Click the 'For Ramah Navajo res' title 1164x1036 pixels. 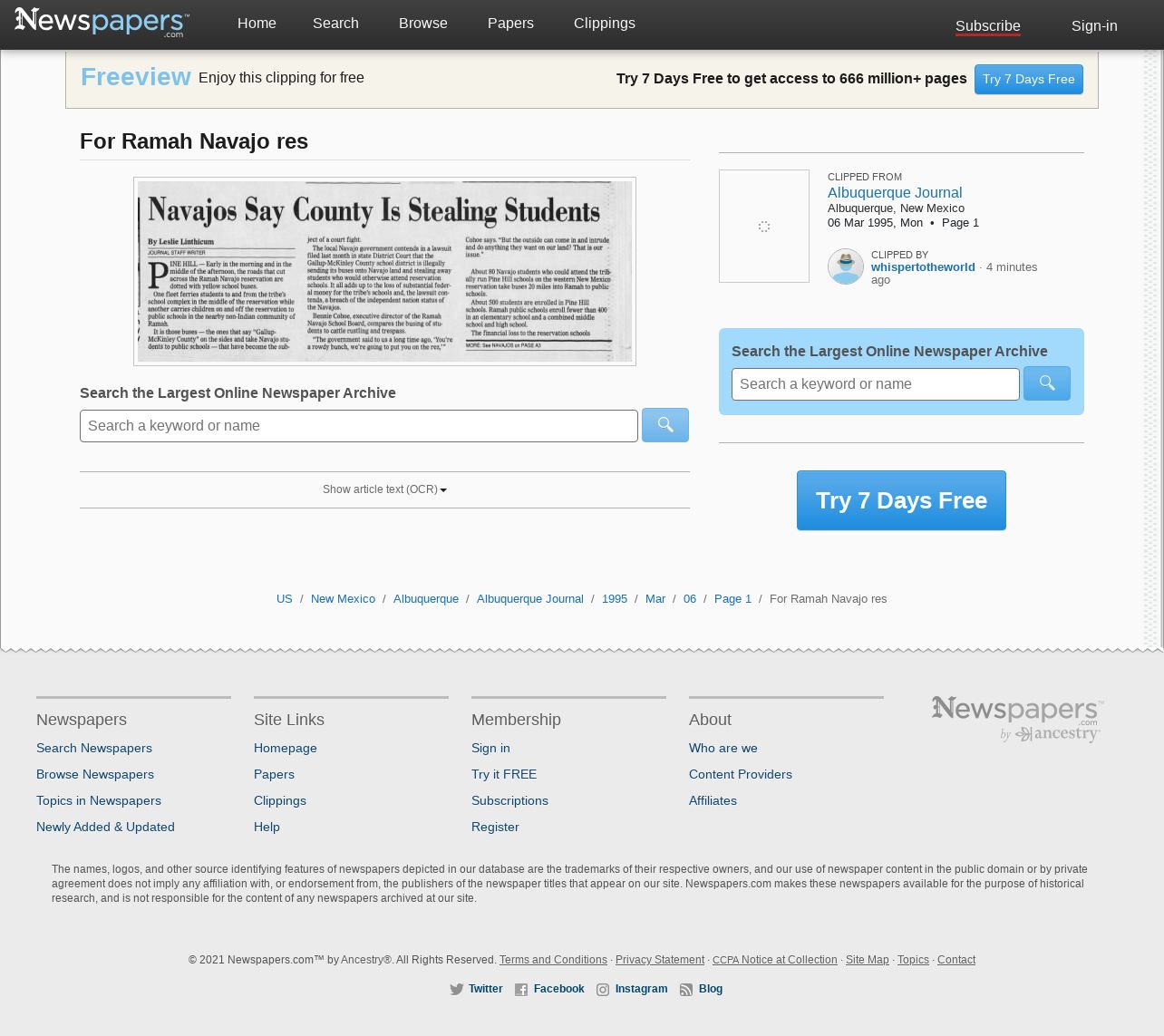click(x=194, y=141)
